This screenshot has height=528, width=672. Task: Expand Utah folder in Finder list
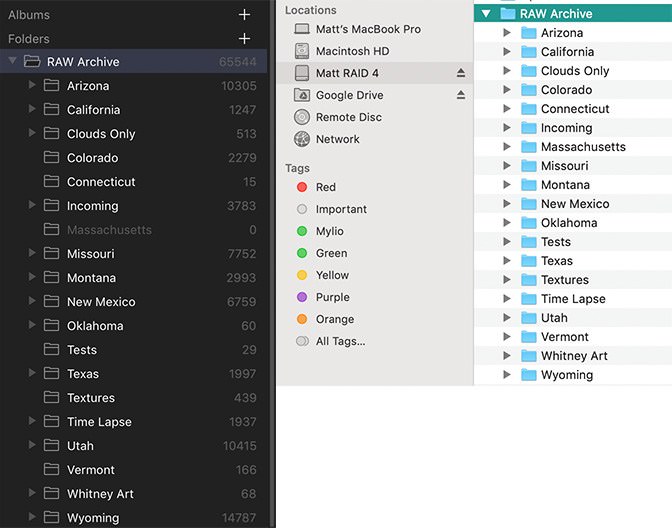507,318
